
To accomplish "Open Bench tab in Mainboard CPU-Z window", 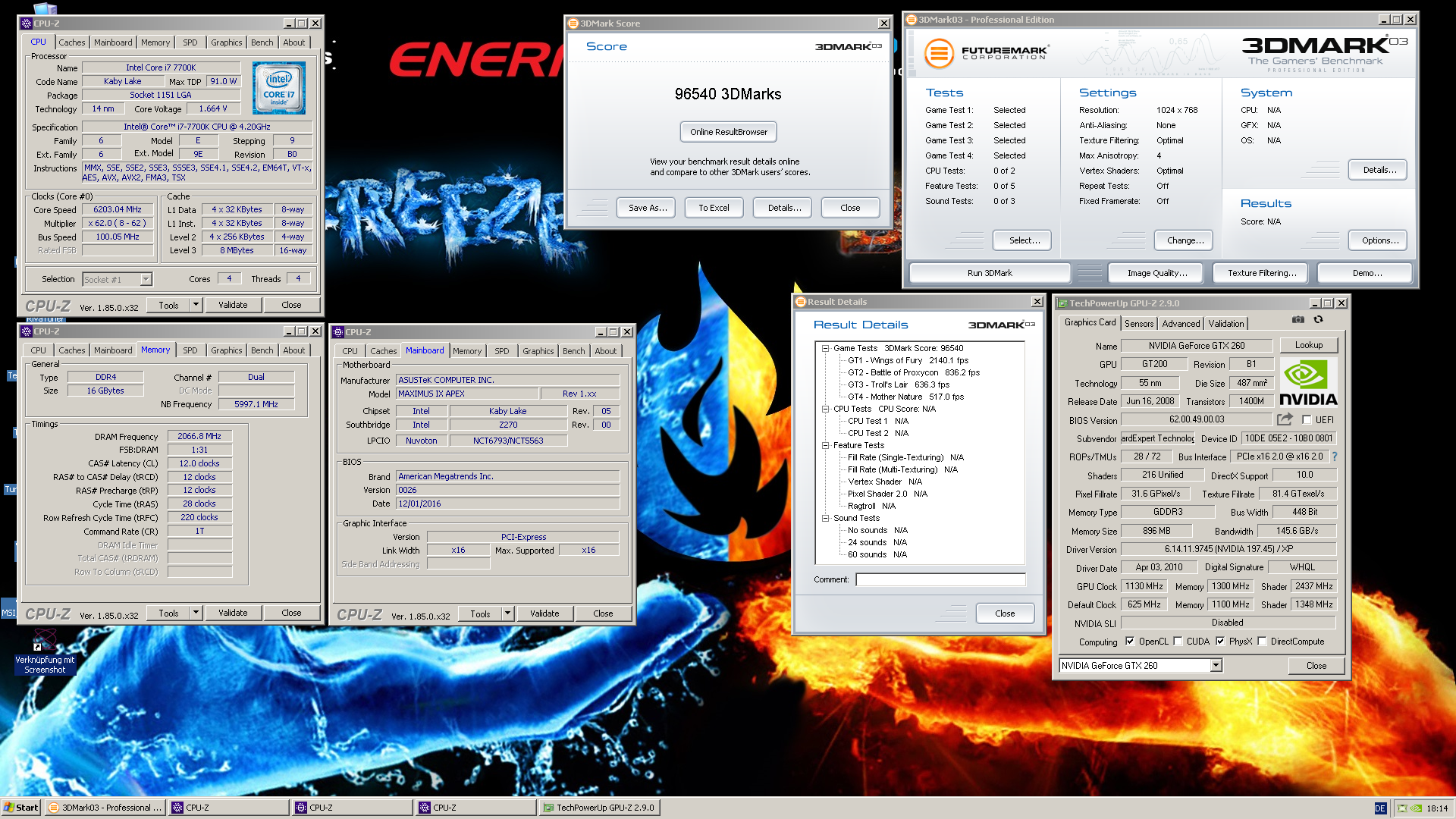I will (x=574, y=351).
